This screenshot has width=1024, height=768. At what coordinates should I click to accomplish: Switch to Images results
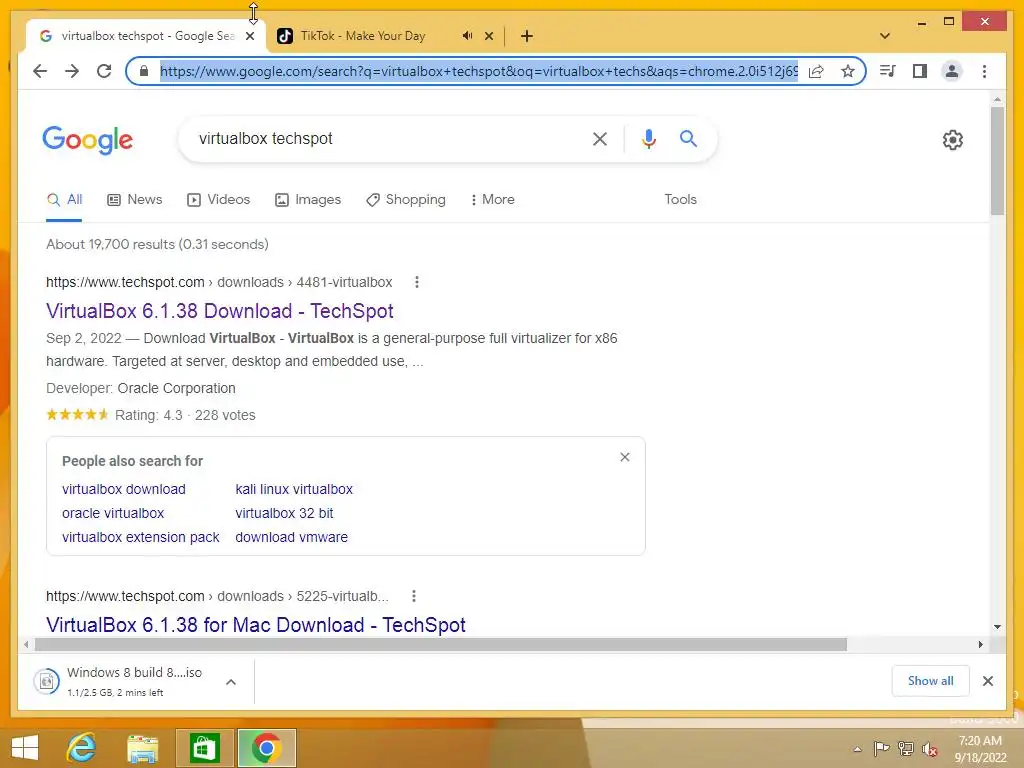[x=308, y=199]
